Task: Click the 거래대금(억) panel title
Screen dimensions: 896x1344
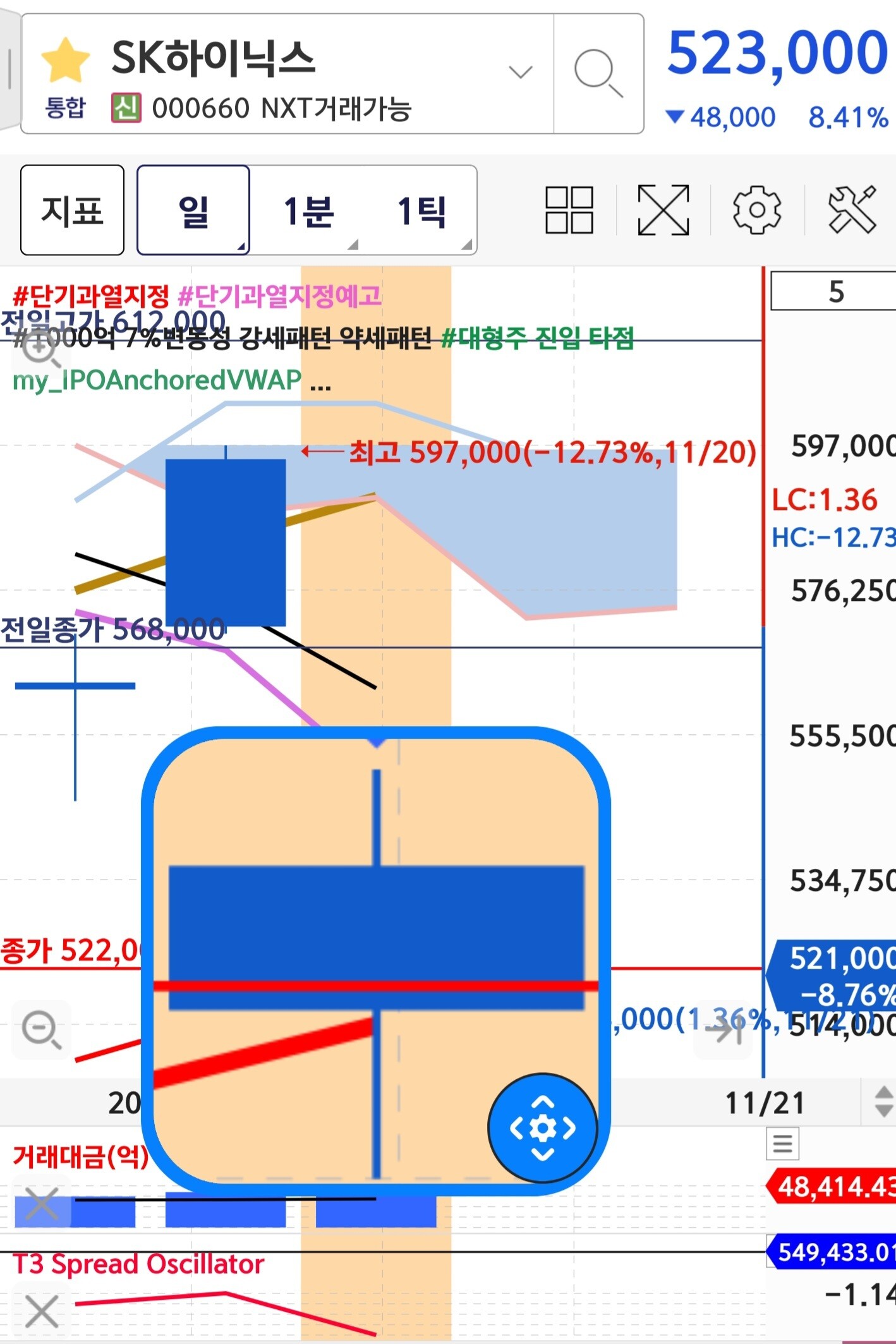Action: click(81, 1156)
